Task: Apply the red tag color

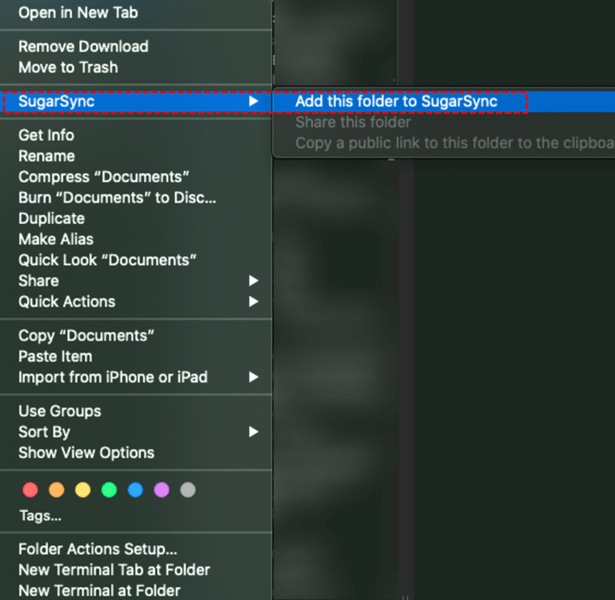Action: pyautogui.click(x=30, y=490)
